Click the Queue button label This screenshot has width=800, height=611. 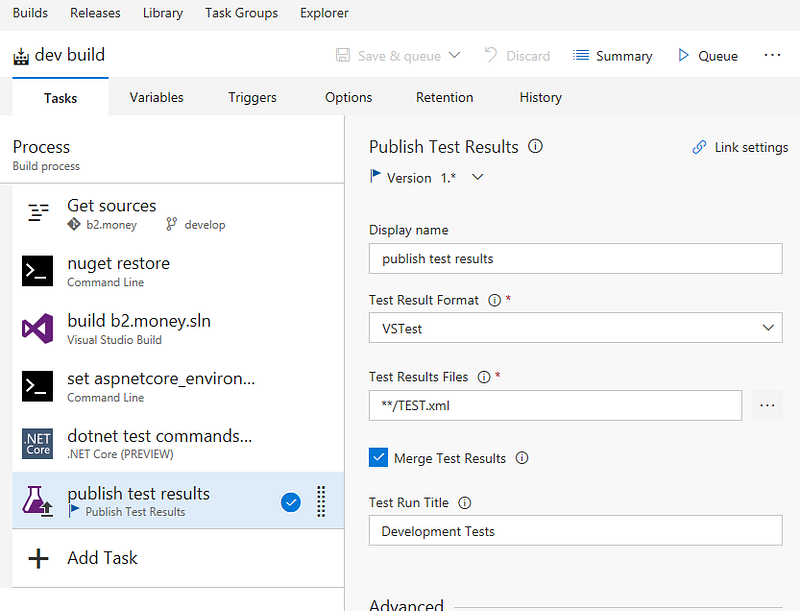718,56
